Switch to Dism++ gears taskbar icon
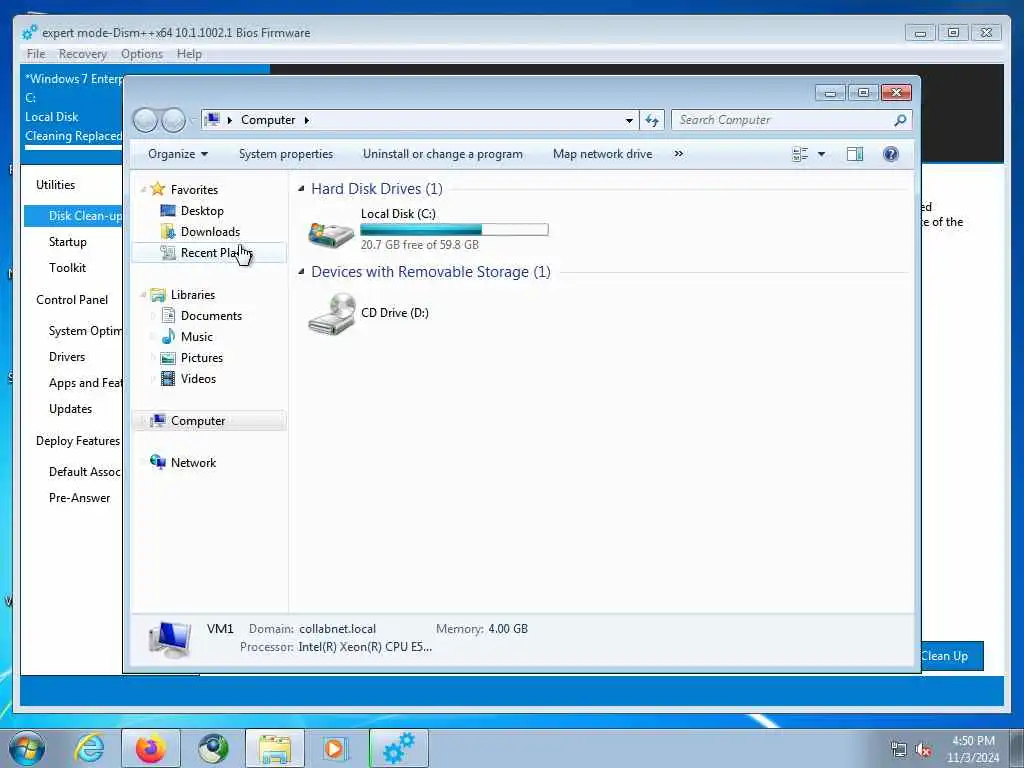1024x768 pixels. (x=398, y=748)
